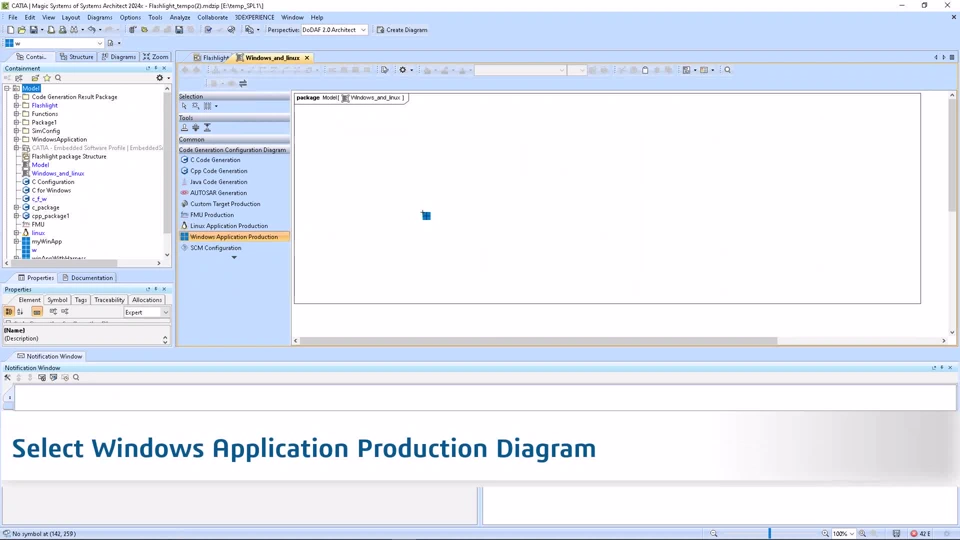Image resolution: width=960 pixels, height=540 pixels.
Task: Expand the cpp_package1 node
Action: point(17,216)
